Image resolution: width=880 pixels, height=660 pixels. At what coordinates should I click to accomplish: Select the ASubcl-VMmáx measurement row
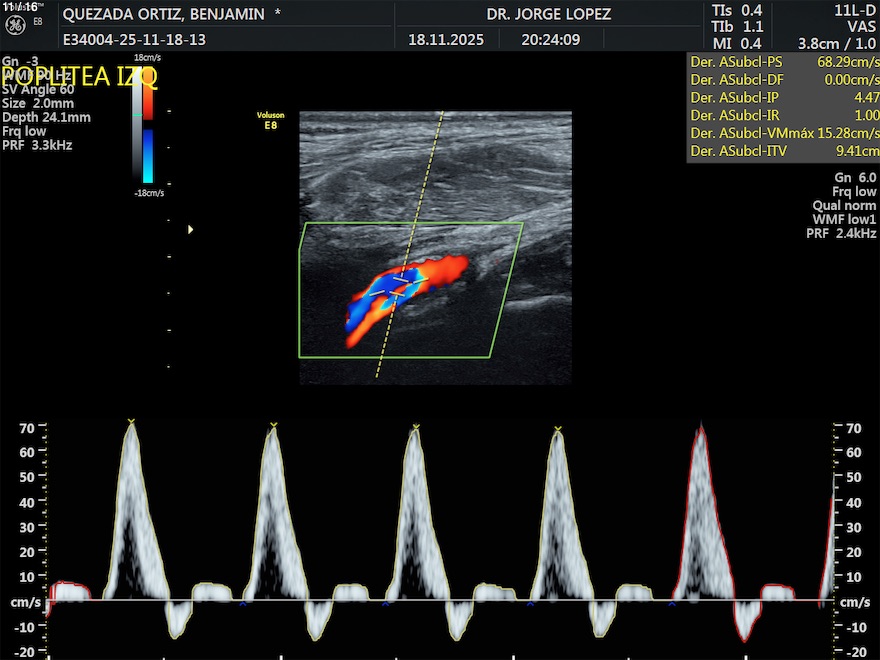click(x=784, y=133)
